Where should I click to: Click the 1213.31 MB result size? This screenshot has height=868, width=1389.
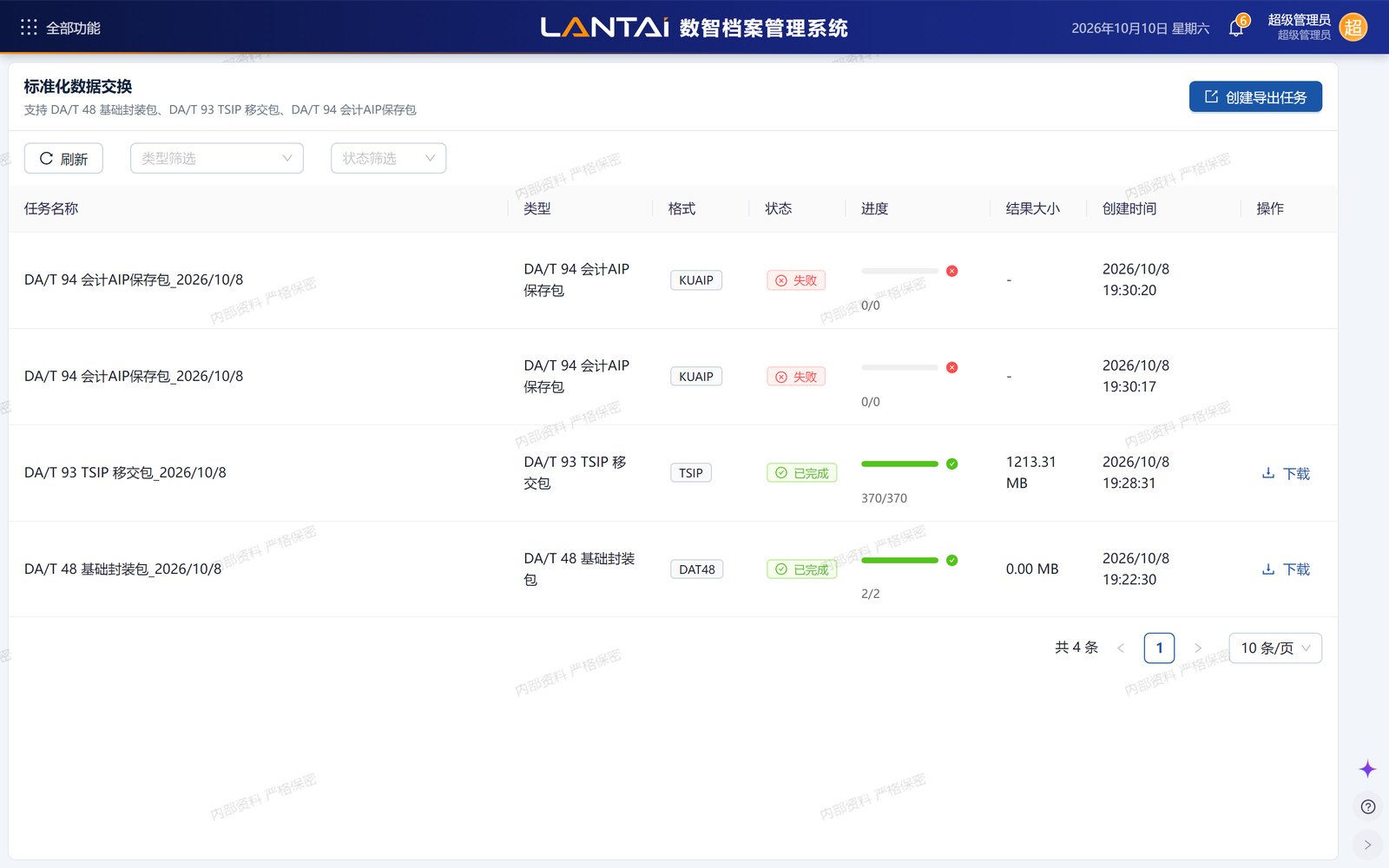point(1031,472)
